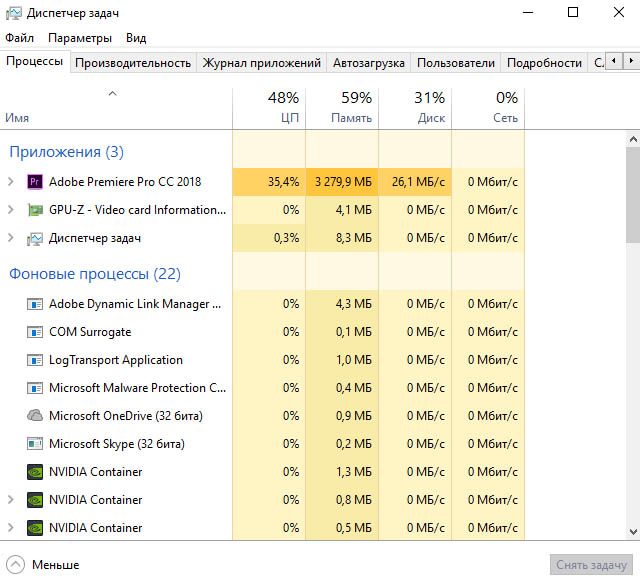Click the 26,1 МБ/с disk cell
640x588 pixels.
tap(415, 182)
